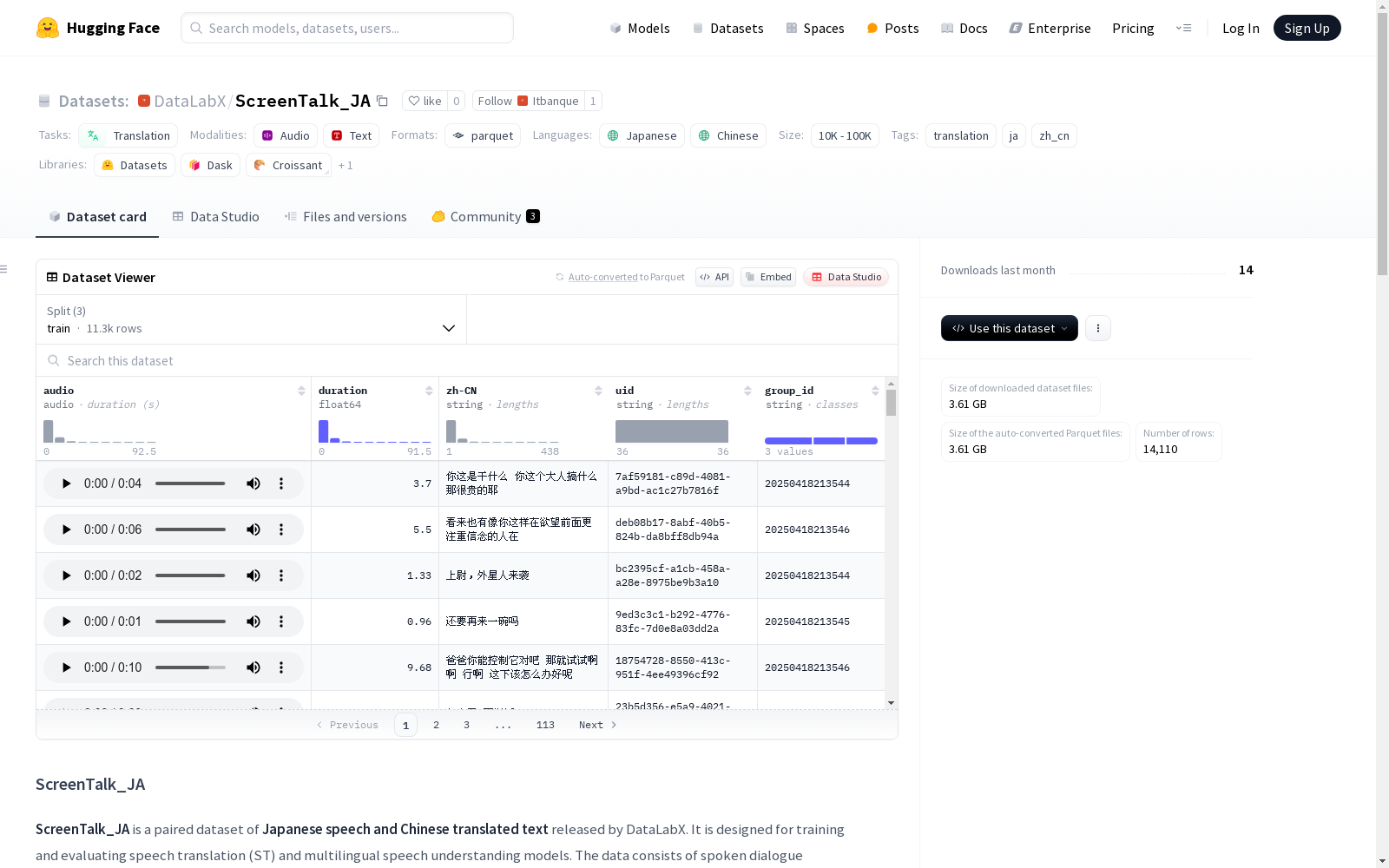Screen dimensions: 1389x868
Task: Open the left sidebar toggle icon
Action: [x=3, y=269]
